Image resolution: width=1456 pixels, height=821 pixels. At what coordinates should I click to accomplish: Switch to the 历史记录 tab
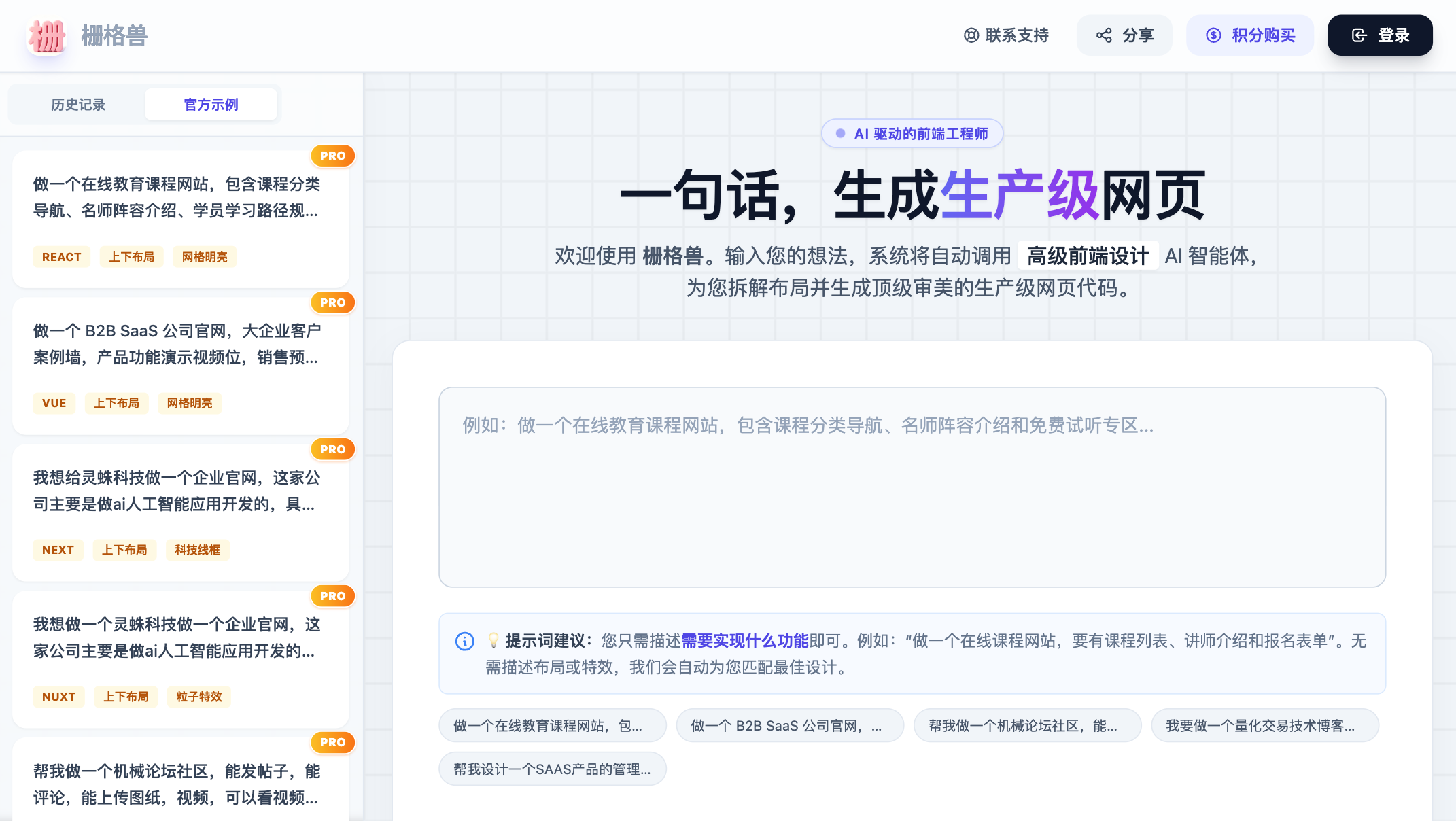(x=78, y=105)
